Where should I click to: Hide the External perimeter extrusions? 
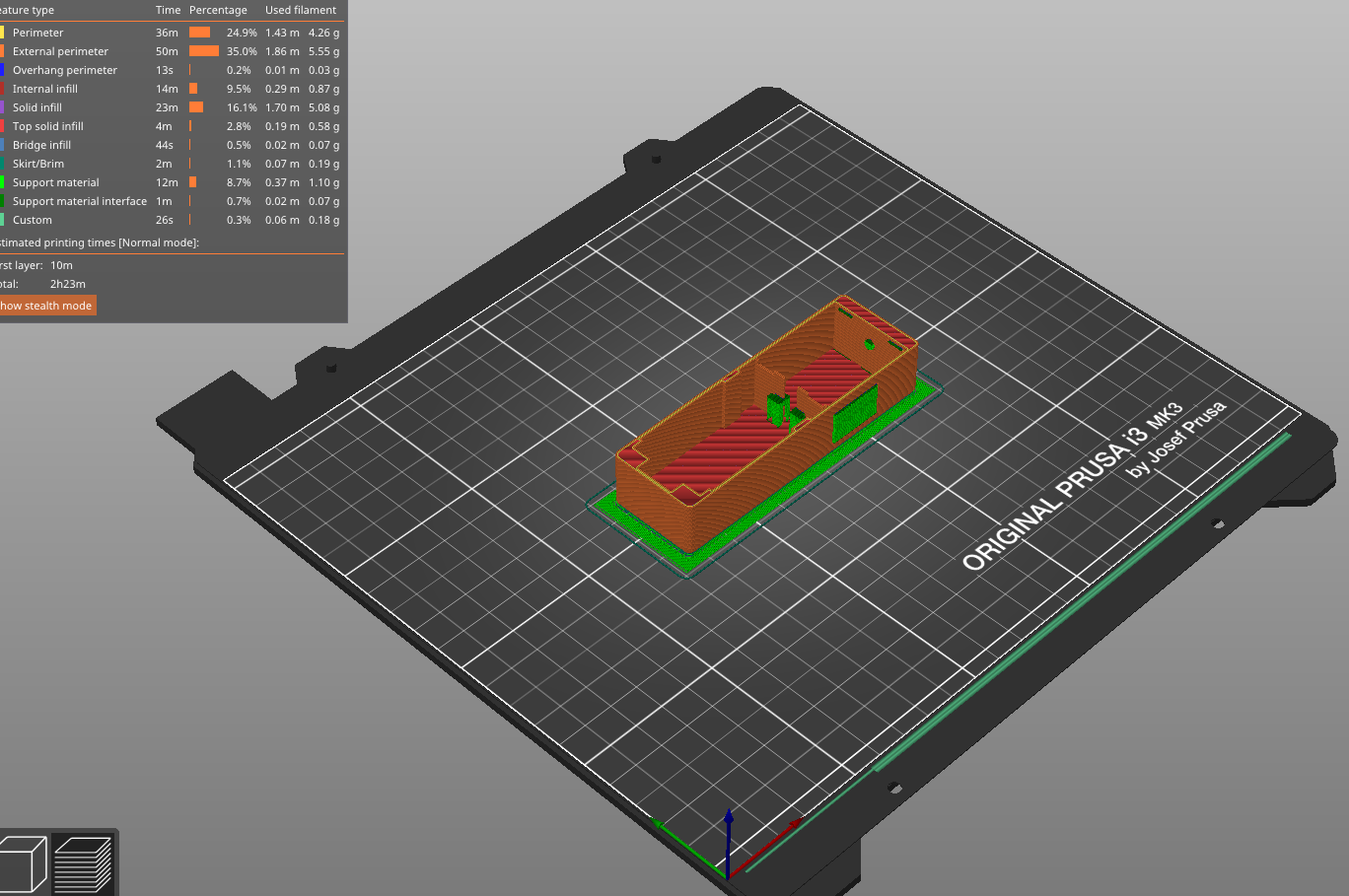tap(60, 51)
